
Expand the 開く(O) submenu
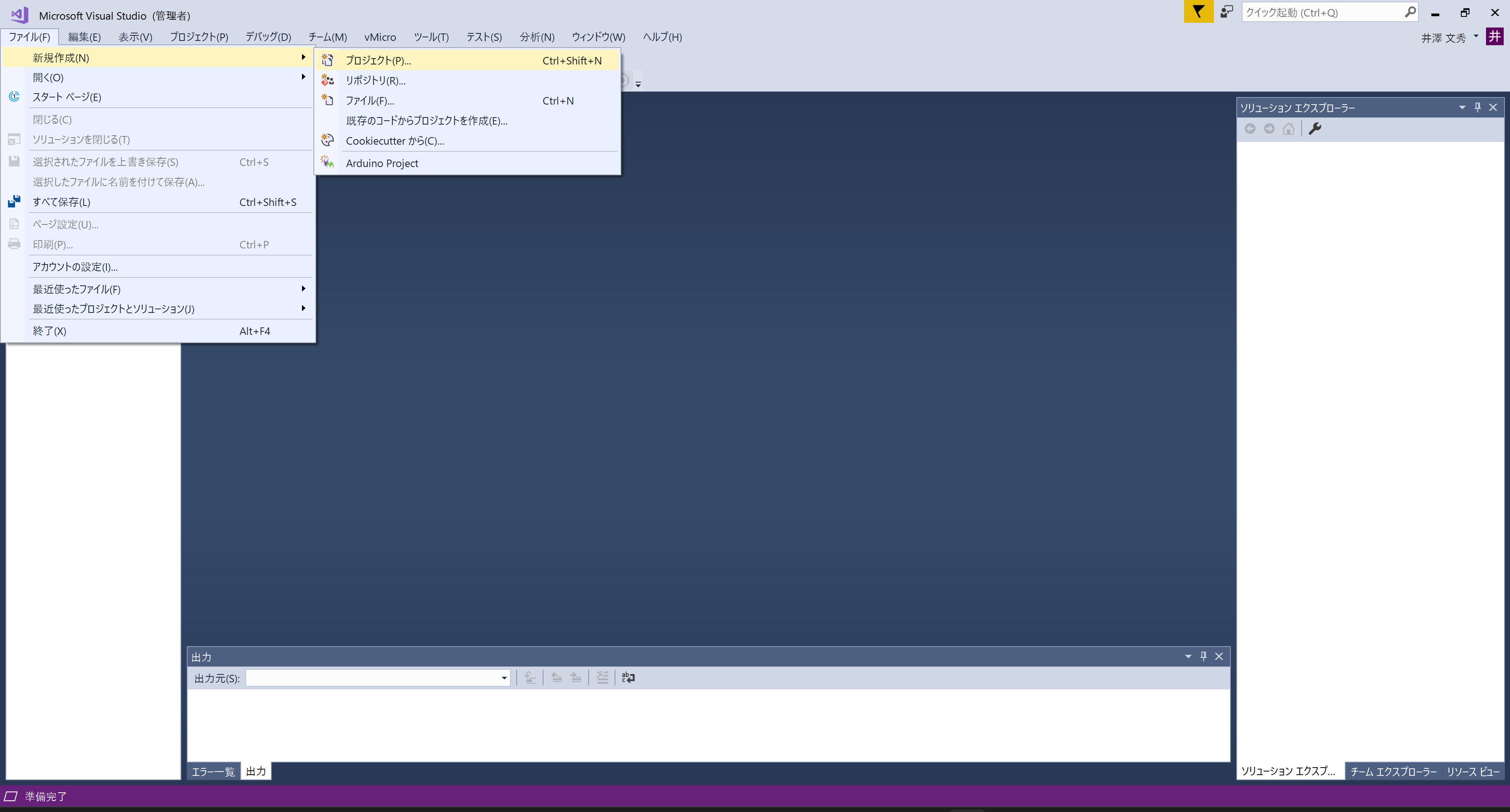158,77
